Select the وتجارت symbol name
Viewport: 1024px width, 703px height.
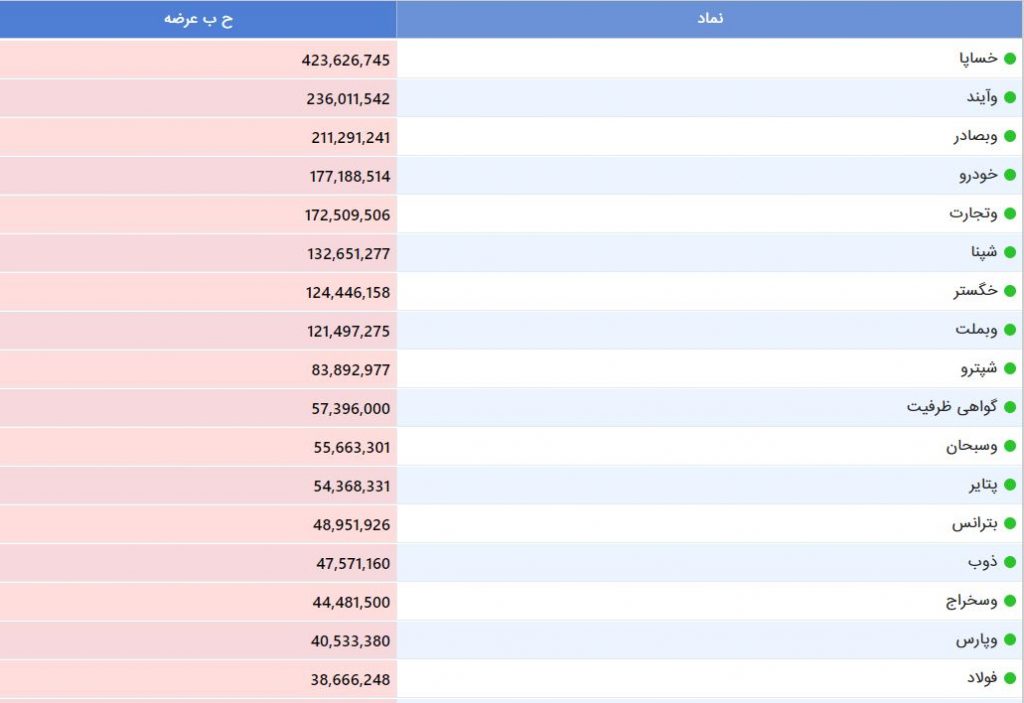pyautogui.click(x=973, y=214)
